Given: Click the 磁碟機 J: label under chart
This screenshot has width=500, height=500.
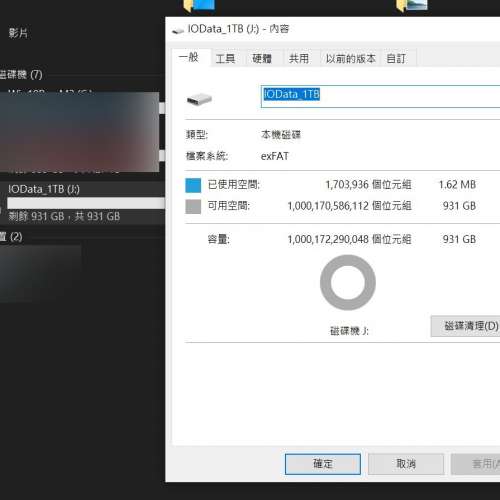Looking at the screenshot, I should click(x=349, y=331).
